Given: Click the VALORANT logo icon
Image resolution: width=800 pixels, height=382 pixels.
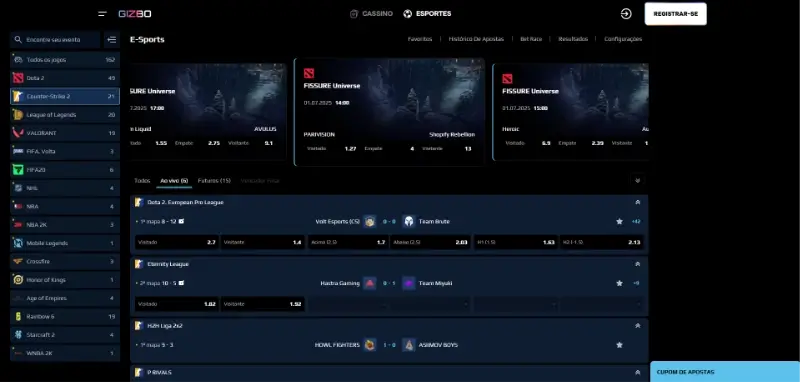Looking at the screenshot, I should [x=18, y=133].
